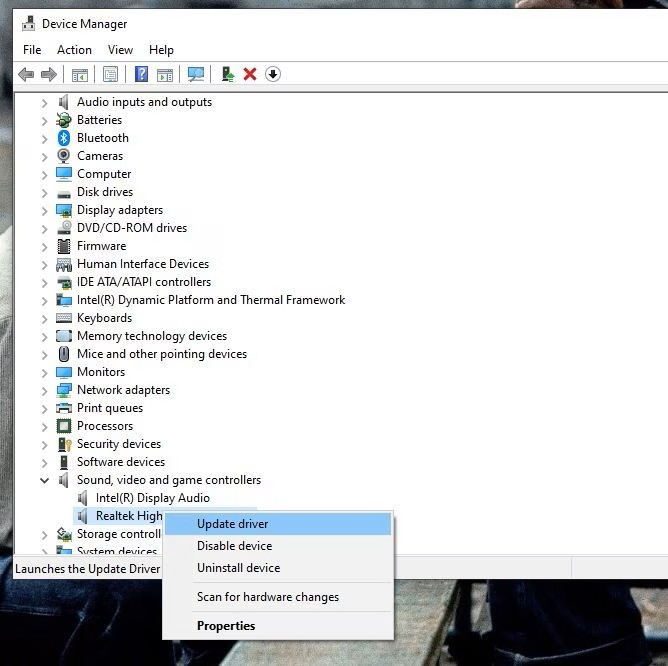Click the Device Manager title bar icon
The height and width of the screenshot is (666, 668).
pyautogui.click(x=29, y=23)
